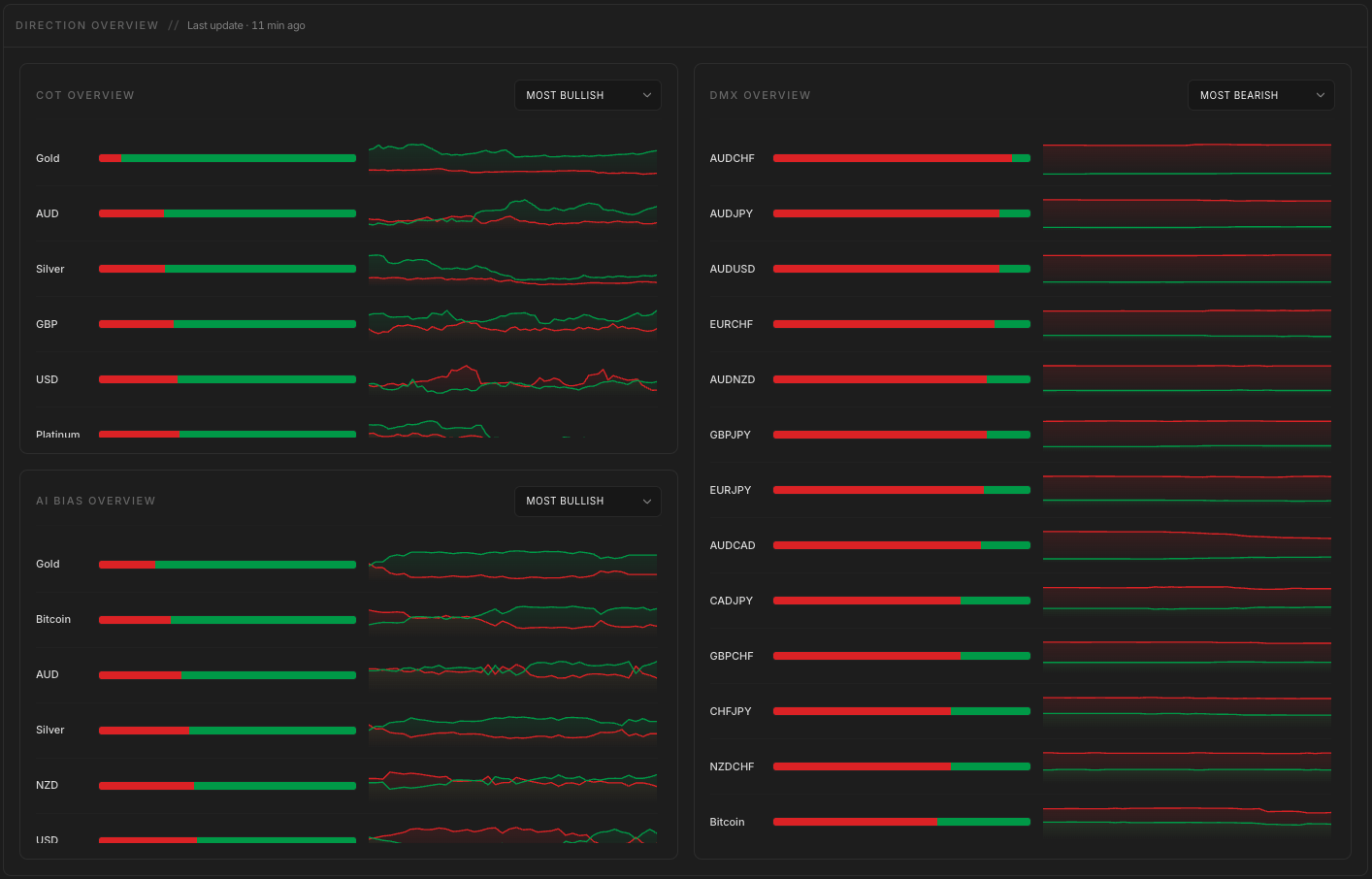Select the Silver row label in COT Overview
The height and width of the screenshot is (879, 1372).
tap(50, 269)
